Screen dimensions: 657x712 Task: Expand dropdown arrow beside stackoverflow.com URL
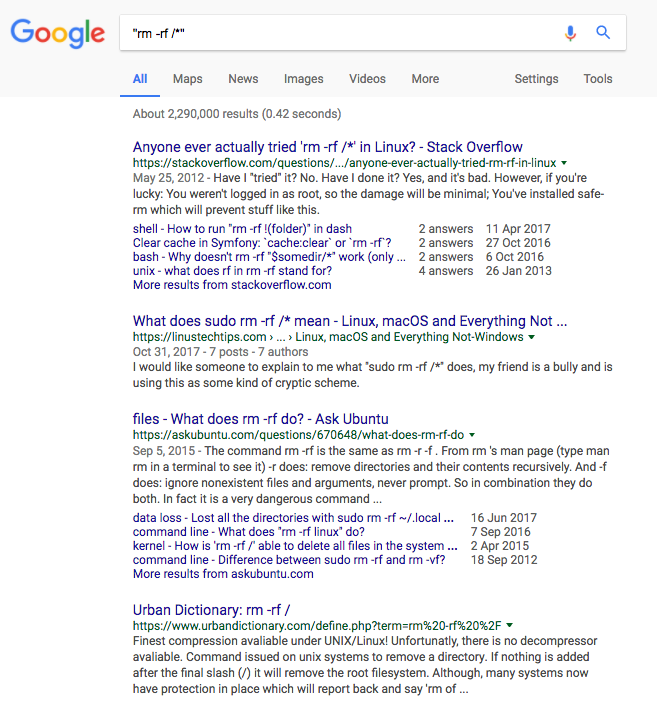(x=564, y=163)
